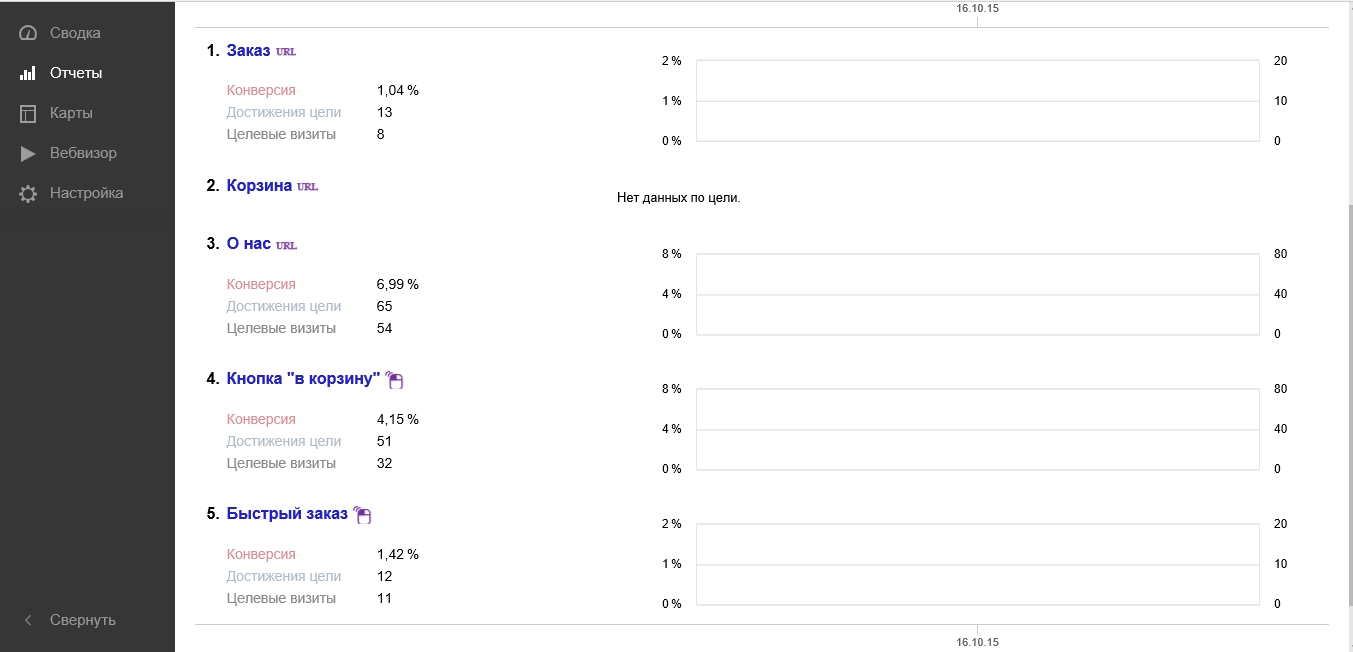Screen dimensions: 1353x652
Task: Select the Отчеты bar chart icon
Action: pos(28,73)
